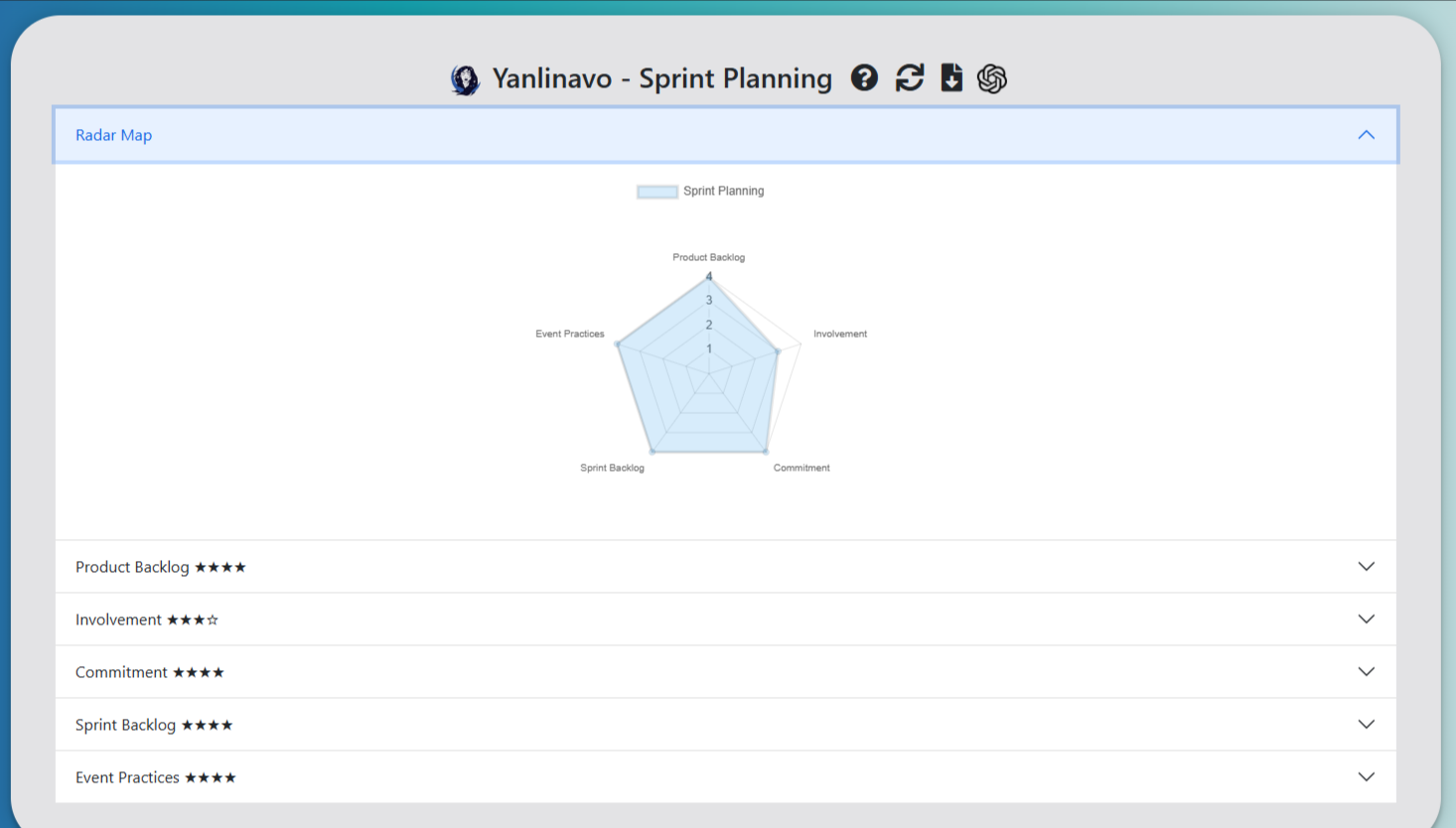
Task: Toggle Sprint Planning legend color box
Action: [x=656, y=192]
